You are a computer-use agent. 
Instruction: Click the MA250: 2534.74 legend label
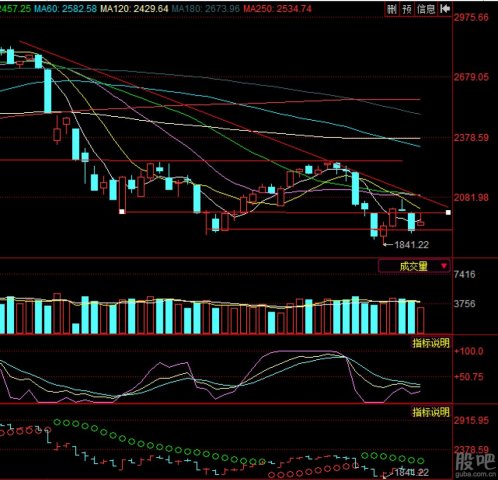click(x=277, y=8)
